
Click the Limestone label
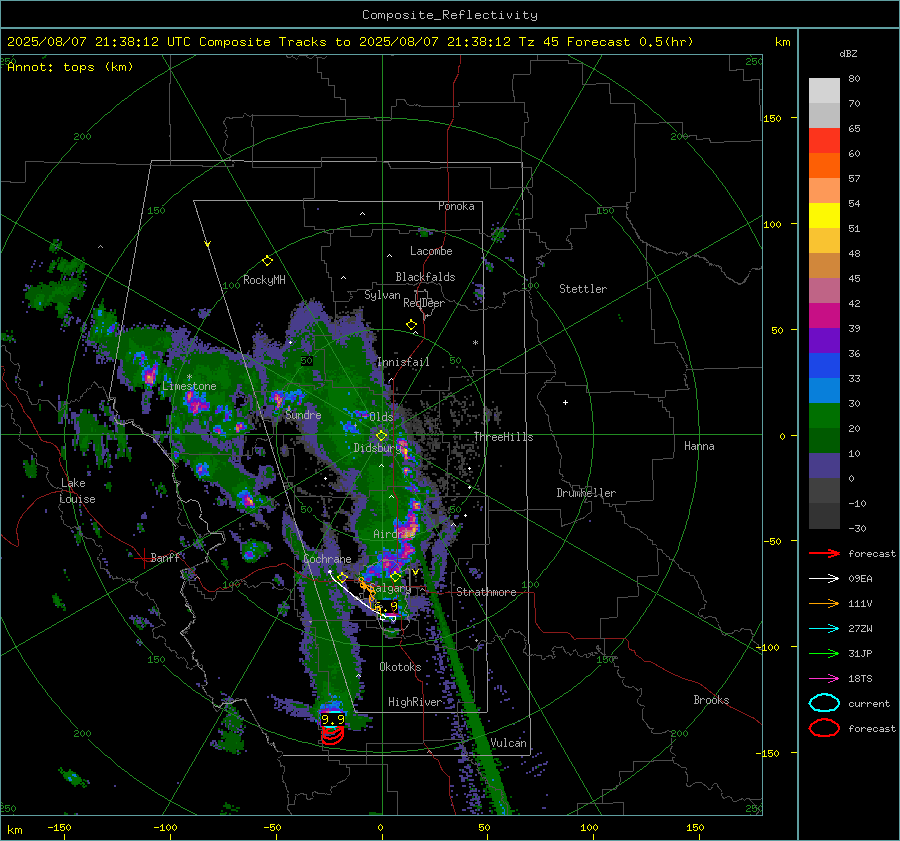[x=189, y=386]
